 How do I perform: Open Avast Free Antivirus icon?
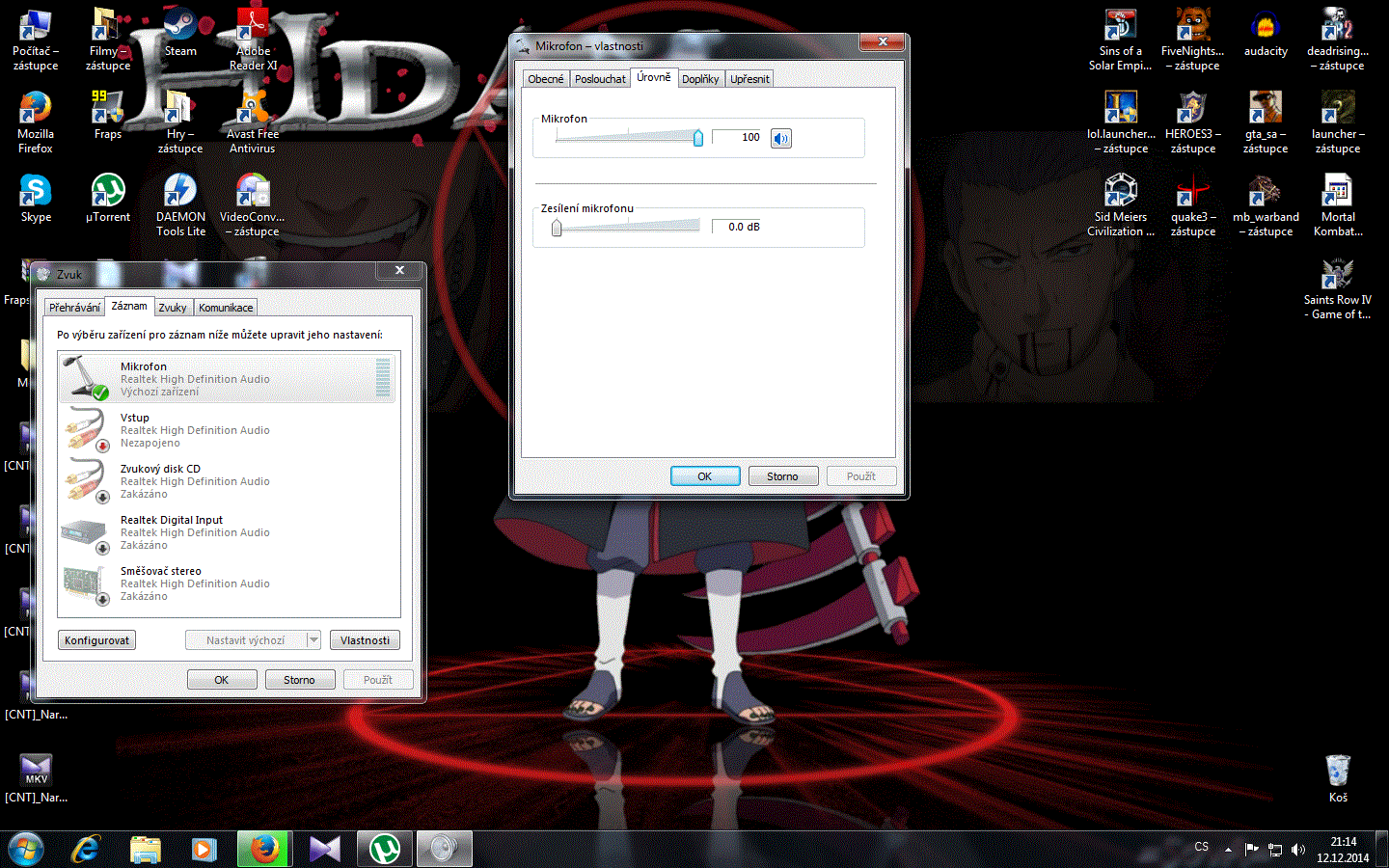253,122
